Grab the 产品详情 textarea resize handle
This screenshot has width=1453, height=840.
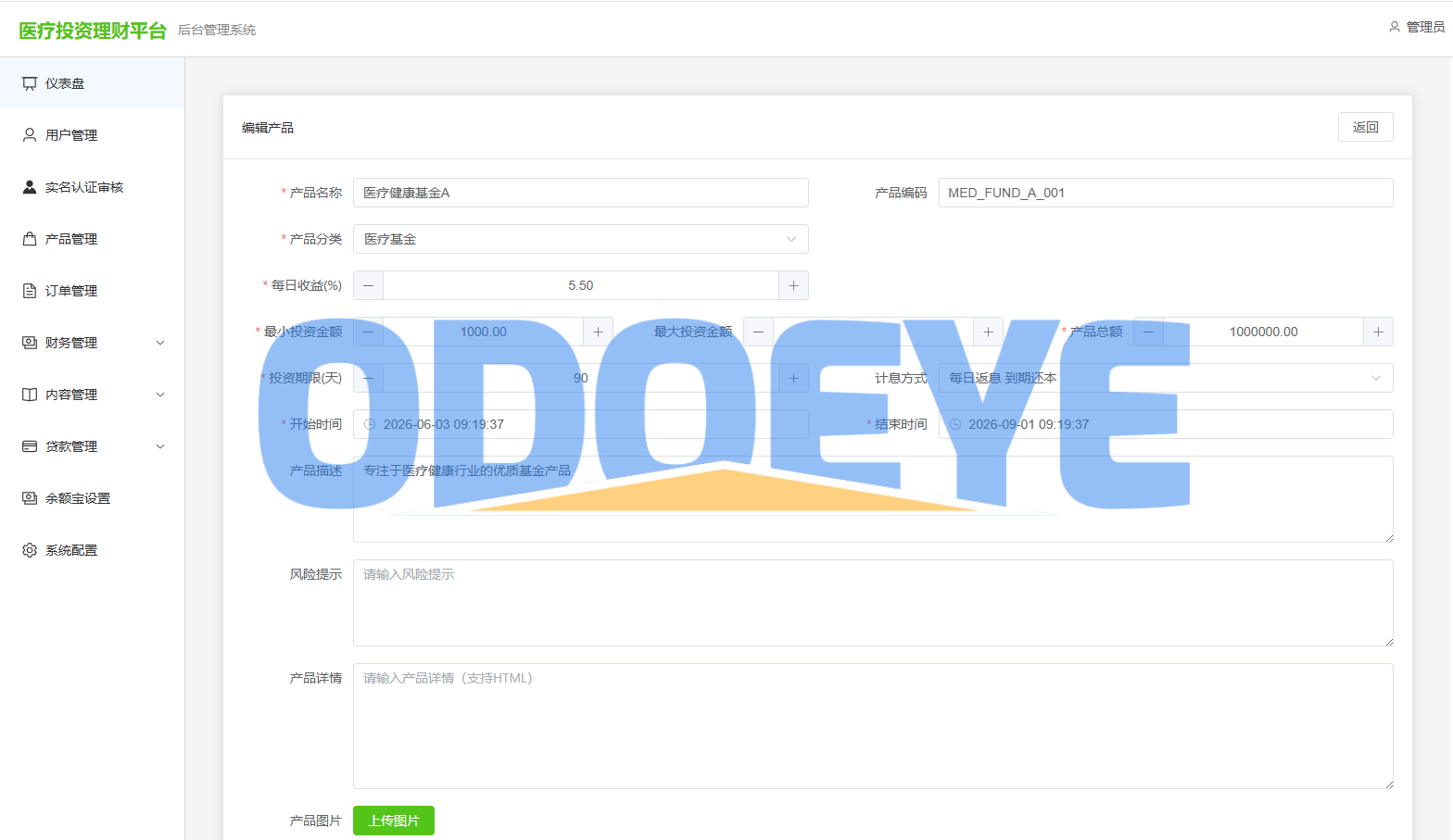click(x=1388, y=784)
